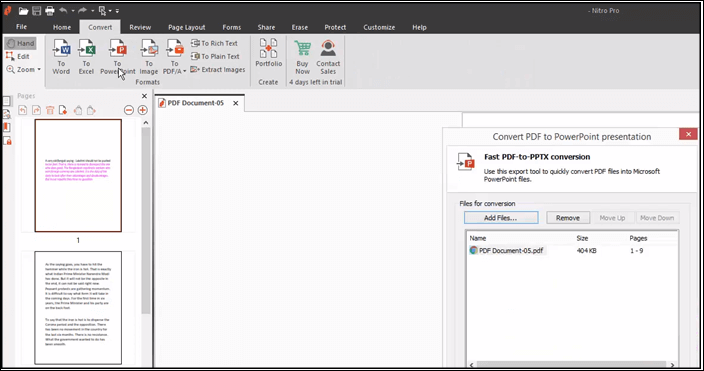Select Extract Images in Formats group
This screenshot has height=371, width=704.
click(218, 70)
